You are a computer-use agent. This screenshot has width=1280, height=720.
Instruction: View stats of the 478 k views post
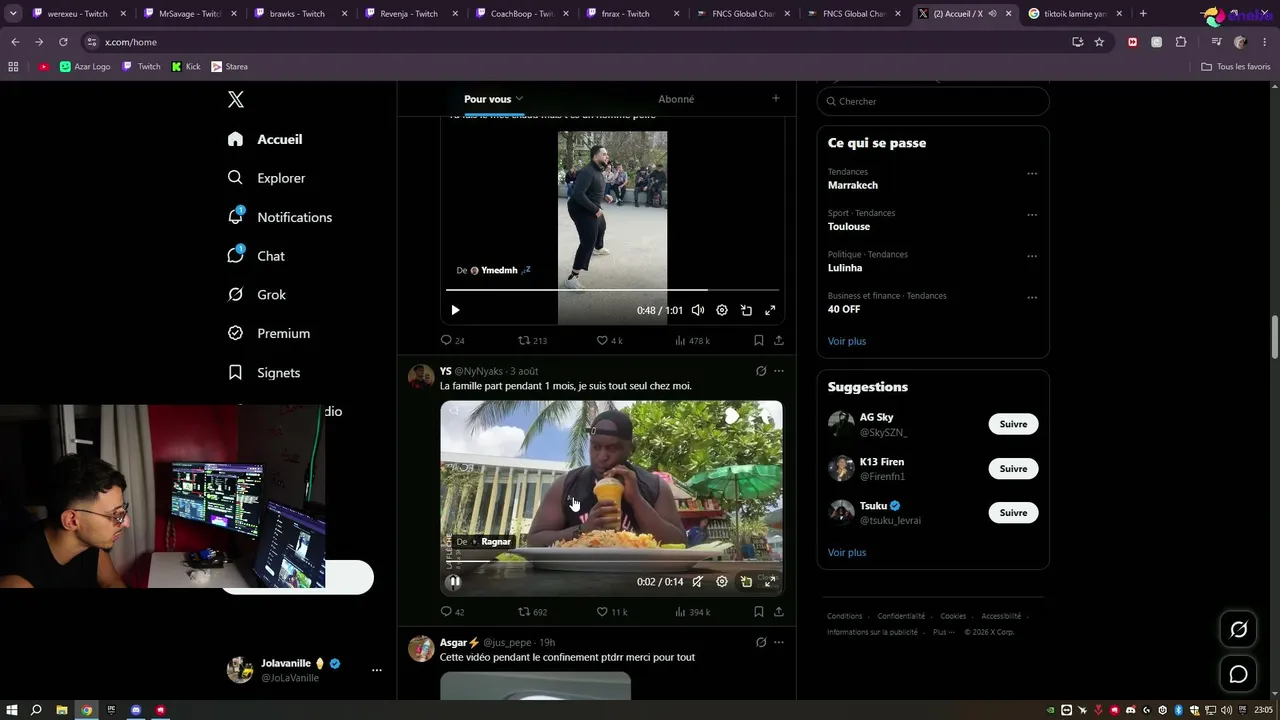692,340
